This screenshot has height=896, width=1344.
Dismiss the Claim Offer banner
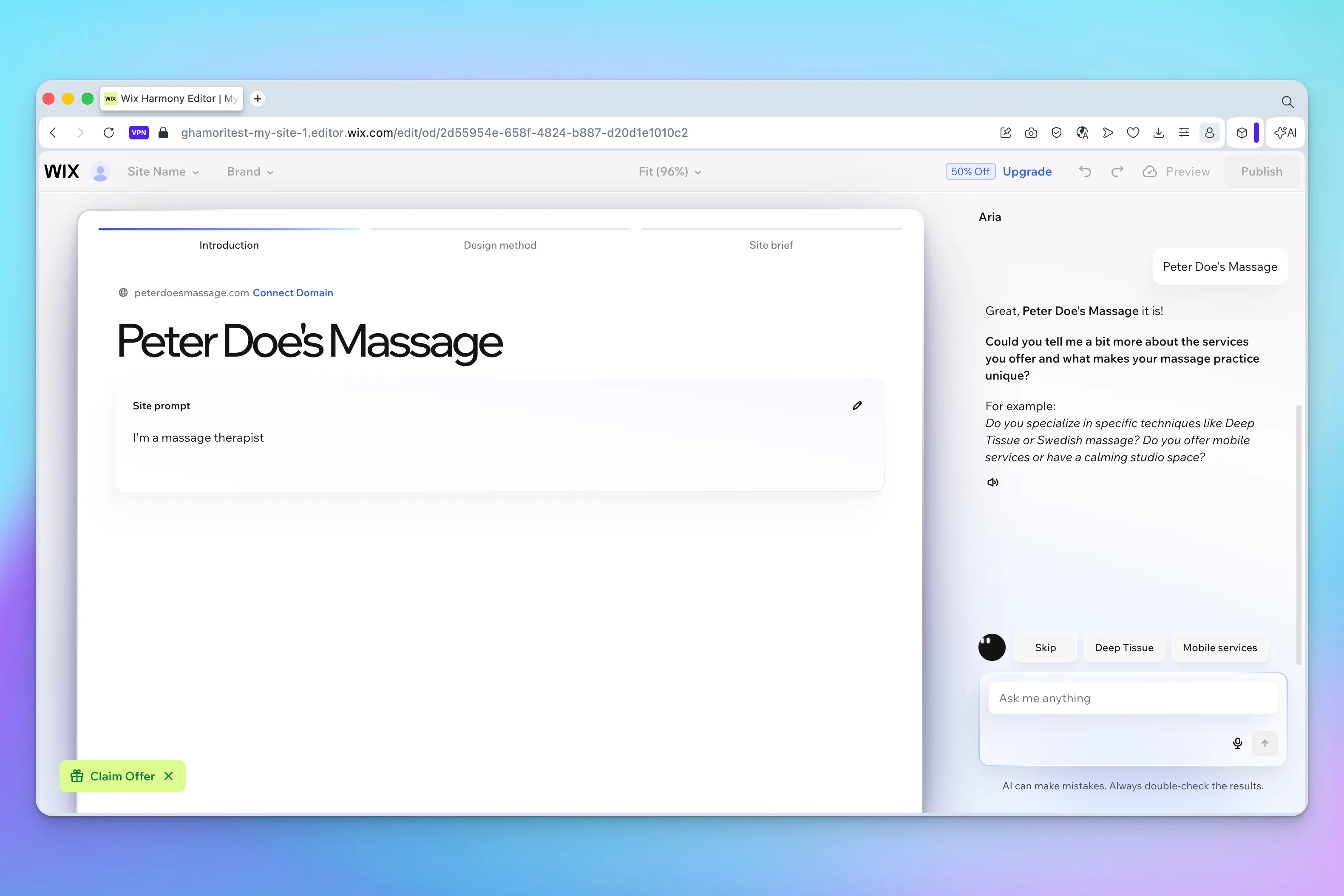[x=169, y=776]
